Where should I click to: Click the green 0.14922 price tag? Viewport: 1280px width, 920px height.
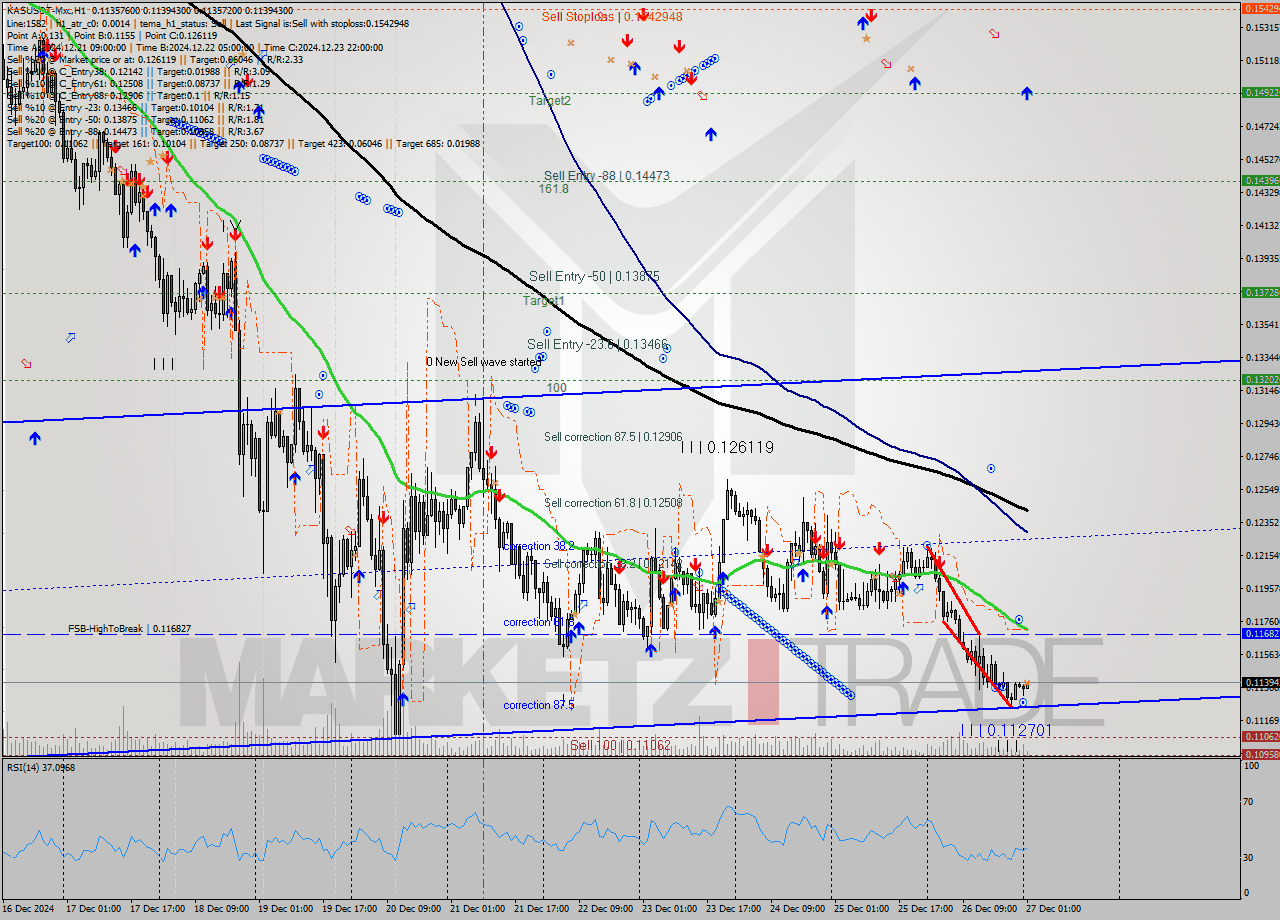pyautogui.click(x=1259, y=92)
